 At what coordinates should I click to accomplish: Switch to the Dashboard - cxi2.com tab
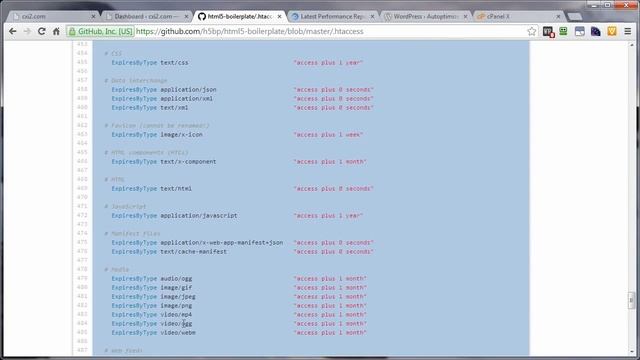coord(146,17)
